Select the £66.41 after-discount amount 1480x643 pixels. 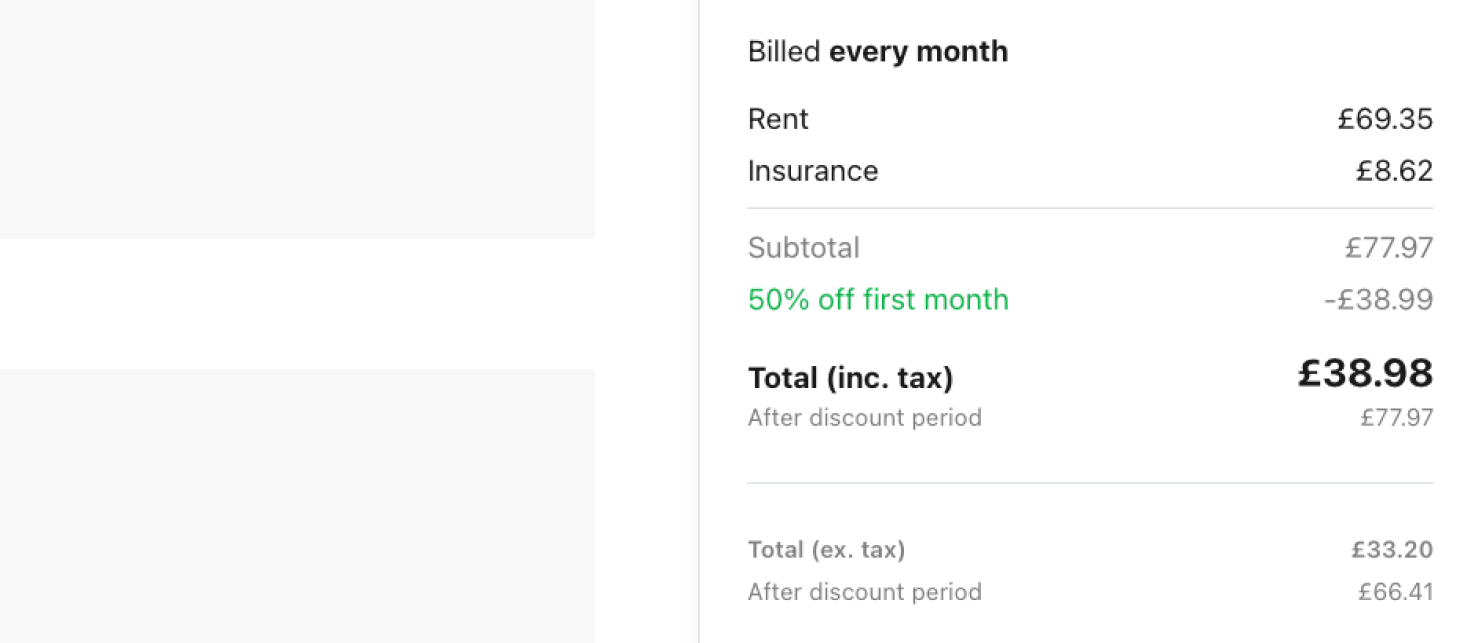click(1396, 591)
